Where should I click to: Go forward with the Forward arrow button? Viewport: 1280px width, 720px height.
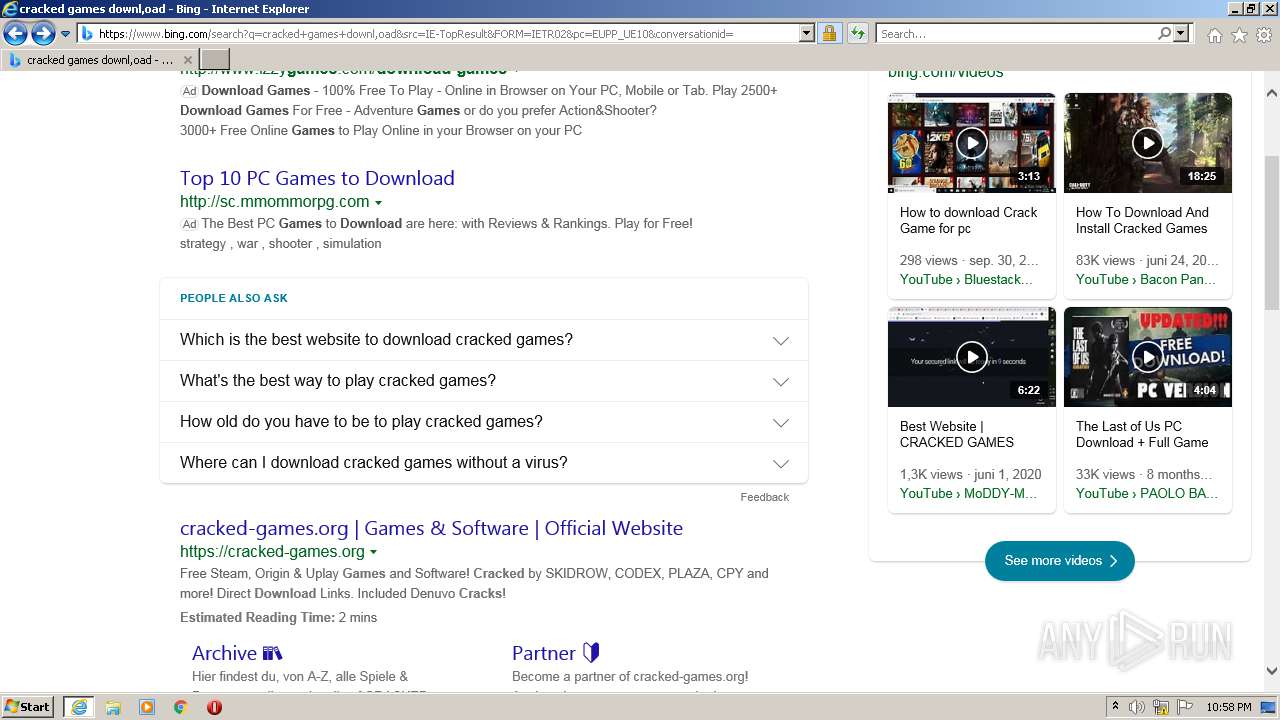tap(43, 34)
